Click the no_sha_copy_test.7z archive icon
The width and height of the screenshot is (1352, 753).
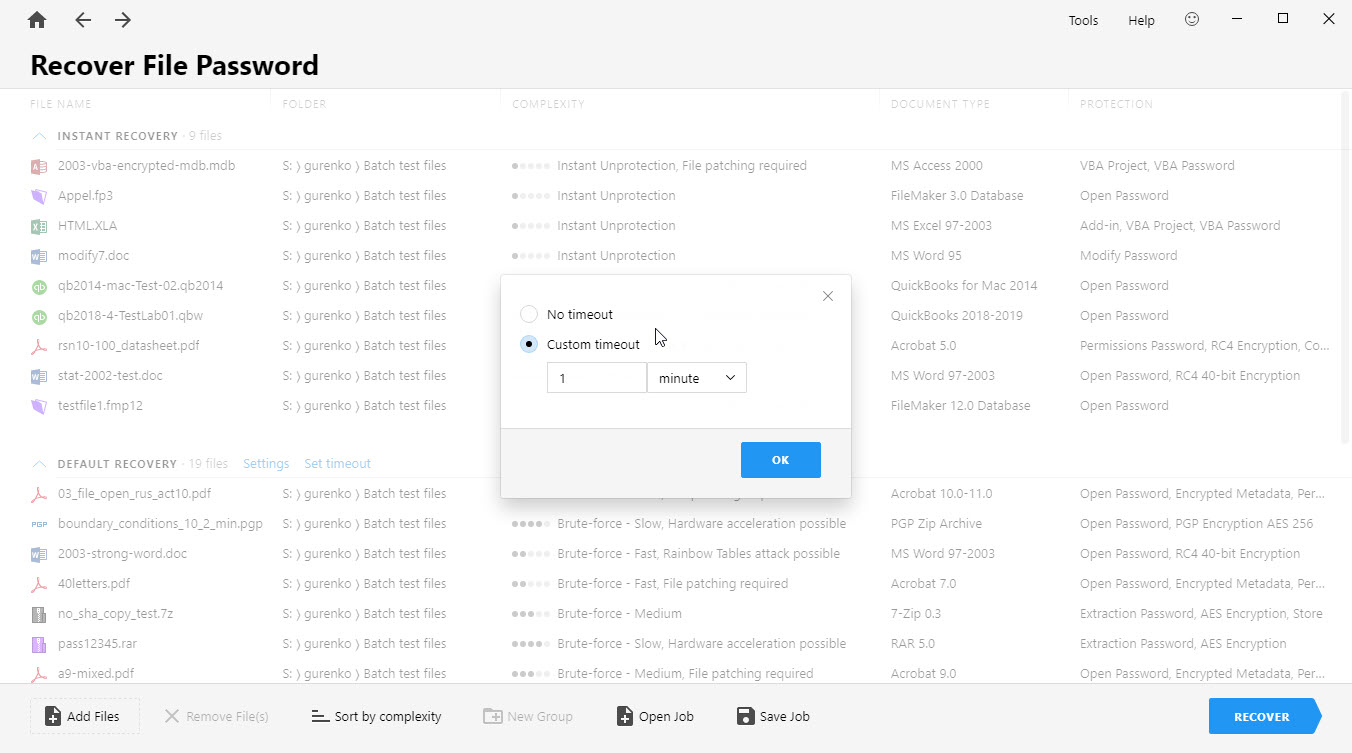click(39, 614)
